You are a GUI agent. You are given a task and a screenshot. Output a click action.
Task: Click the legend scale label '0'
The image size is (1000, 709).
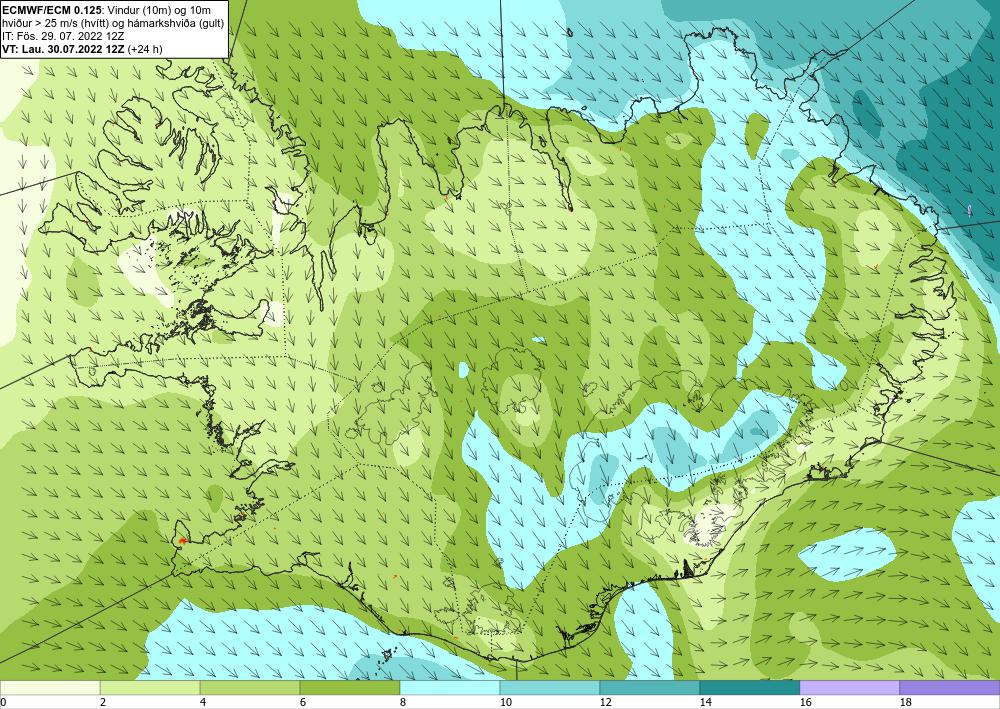pos(3,702)
